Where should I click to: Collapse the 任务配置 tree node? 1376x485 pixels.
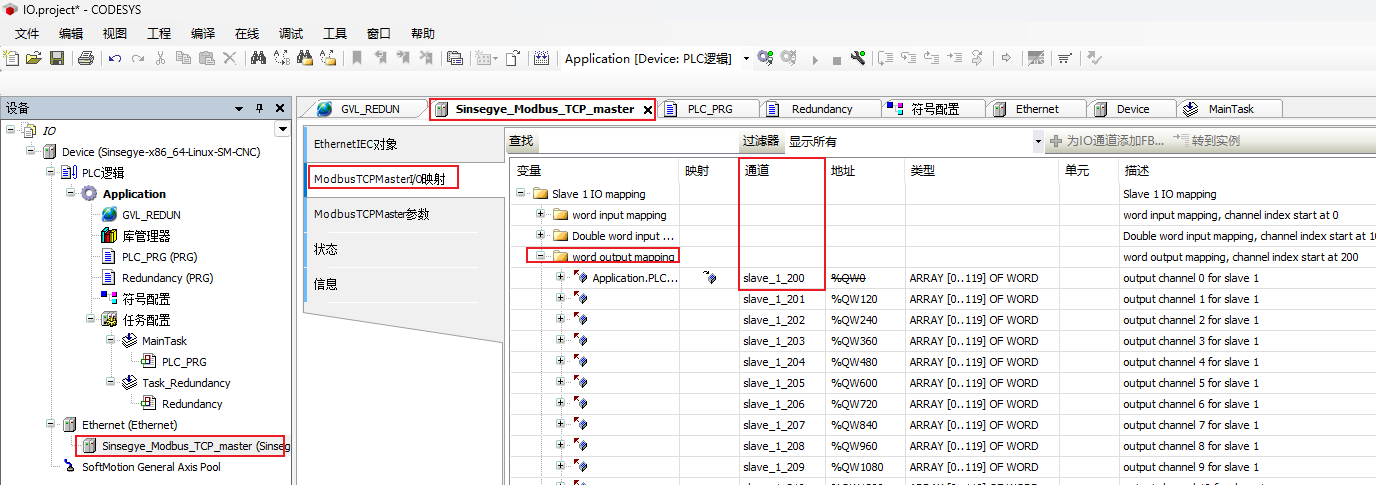tap(91, 320)
